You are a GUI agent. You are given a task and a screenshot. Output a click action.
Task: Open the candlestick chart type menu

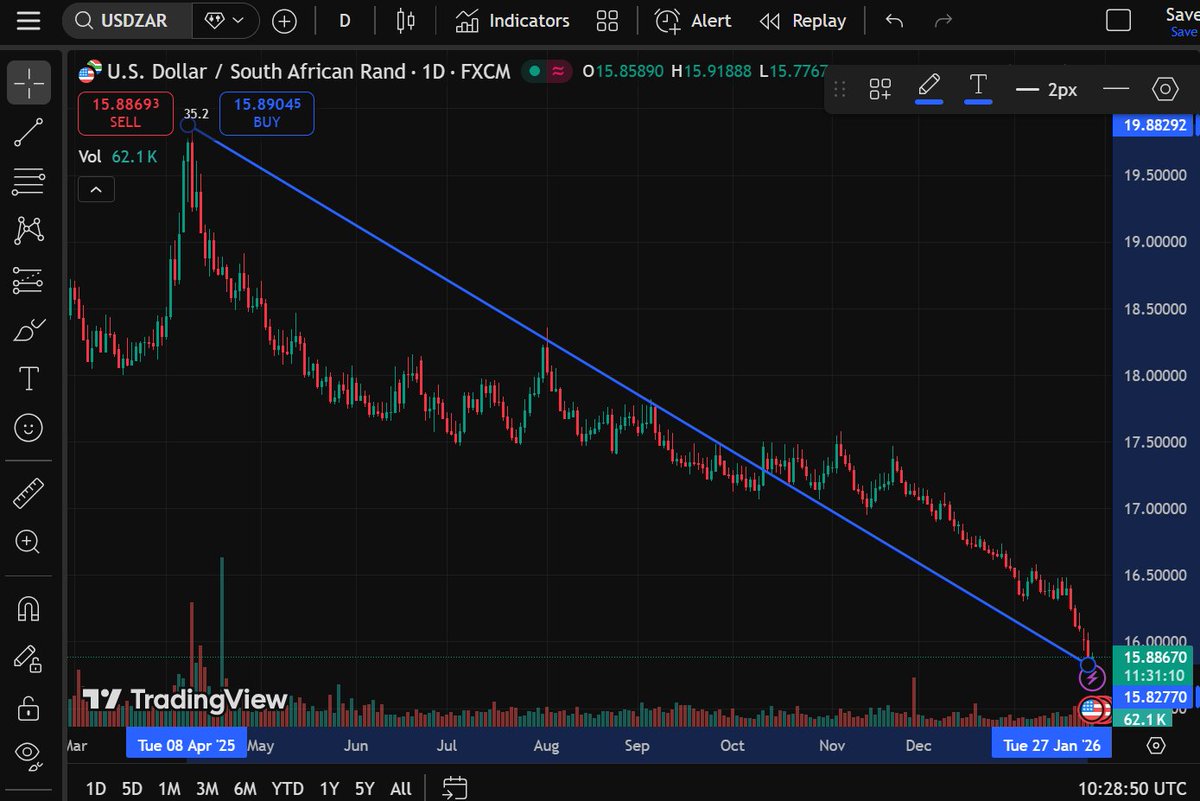(x=405, y=21)
